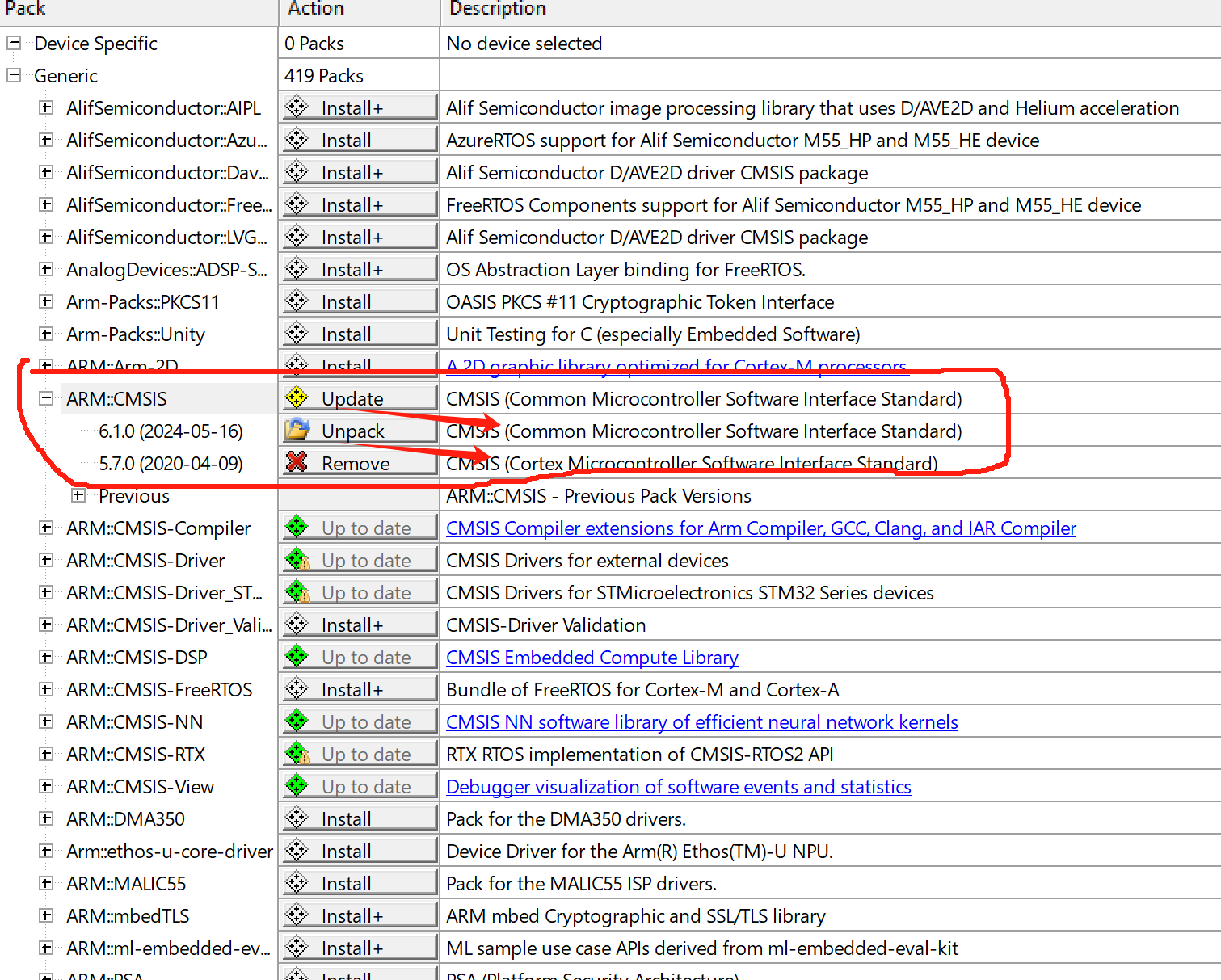Screen dimensions: 1221x980
Task: Collapse the Device Specific group
Action: [14, 43]
